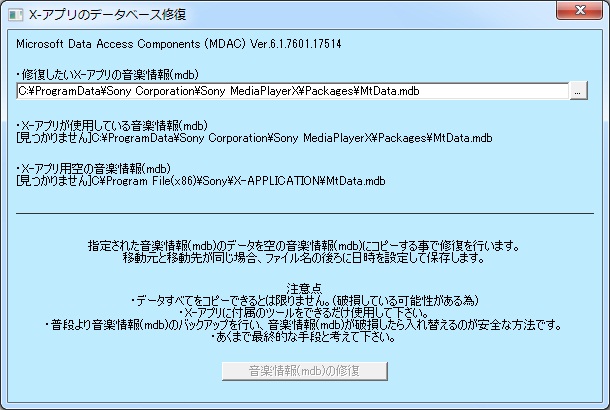Click the Program File(x86) MtData.mdb path text
Screen dimensions: 610x410
[200, 181]
